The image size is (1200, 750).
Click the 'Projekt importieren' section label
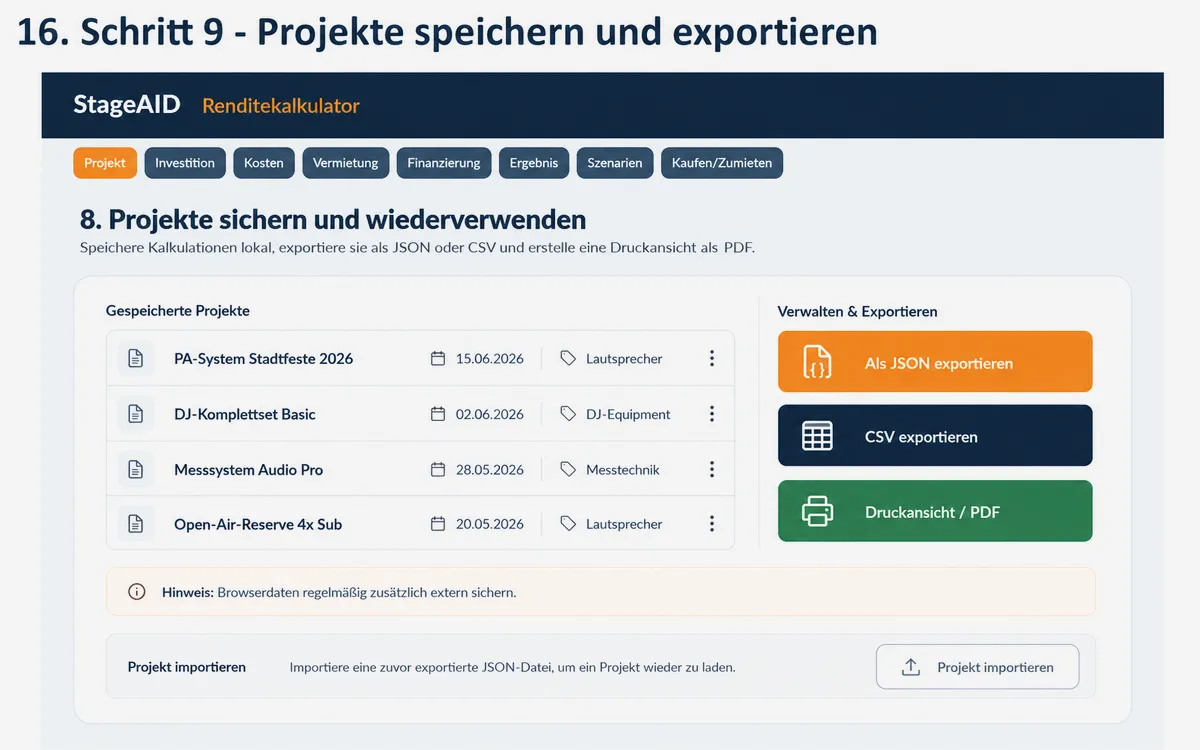coord(187,667)
